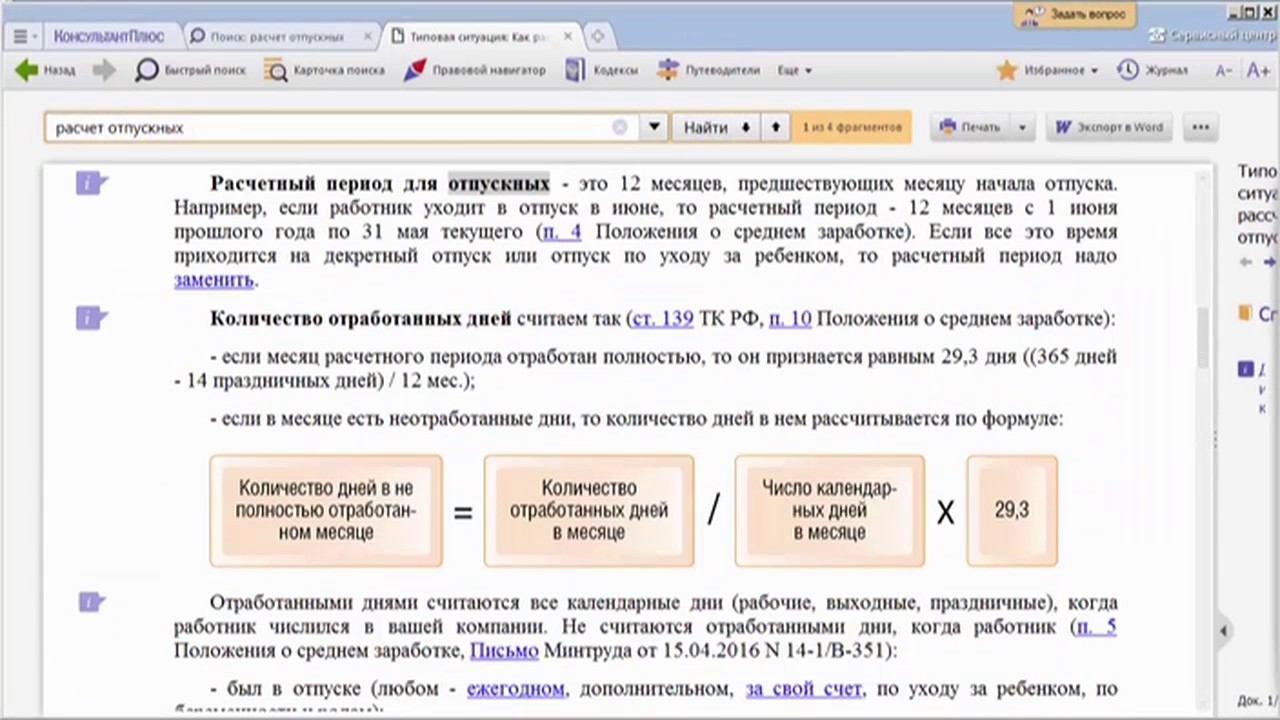
Task: Click the info icon beside 'Отработанными днями считаются'
Action: coord(91,602)
